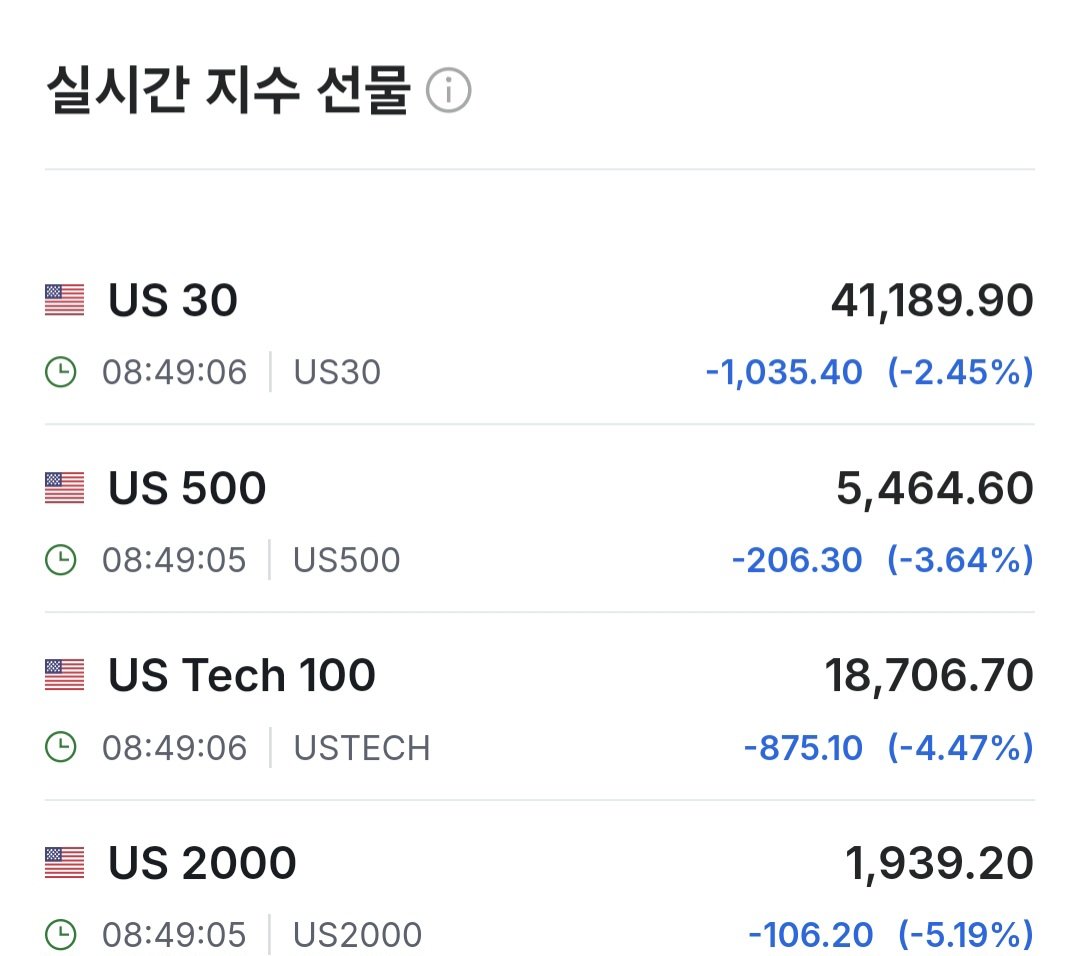Open the US 500 index details

tap(185, 487)
